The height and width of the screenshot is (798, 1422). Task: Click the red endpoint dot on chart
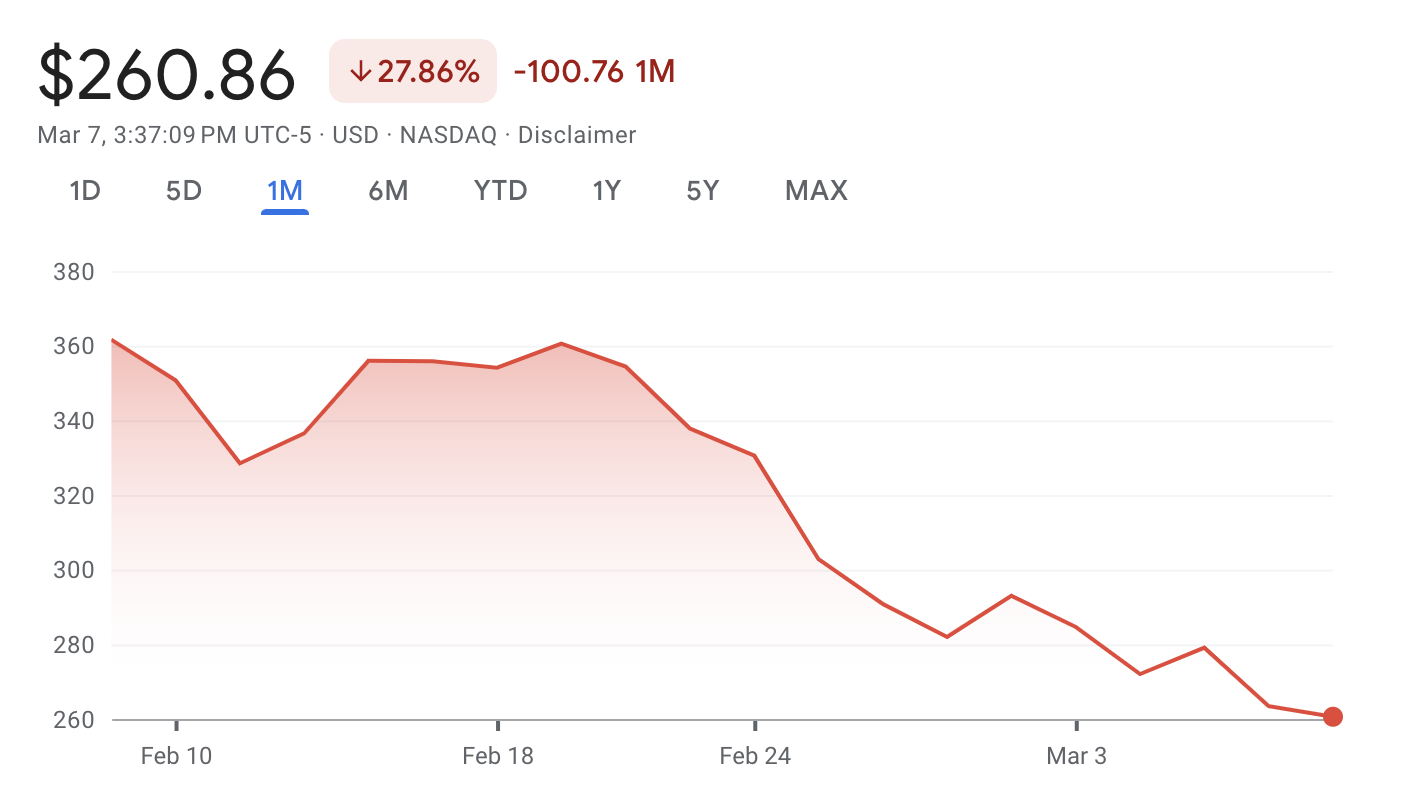point(1333,716)
